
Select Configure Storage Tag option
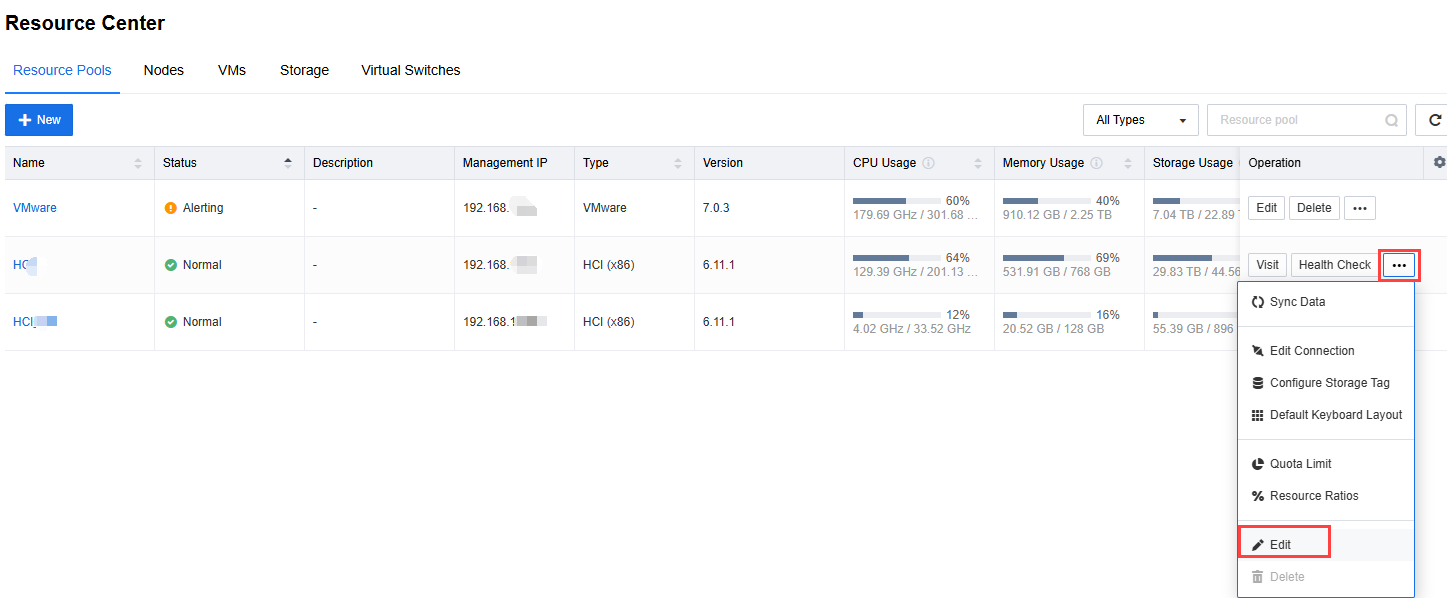pyautogui.click(x=1326, y=383)
